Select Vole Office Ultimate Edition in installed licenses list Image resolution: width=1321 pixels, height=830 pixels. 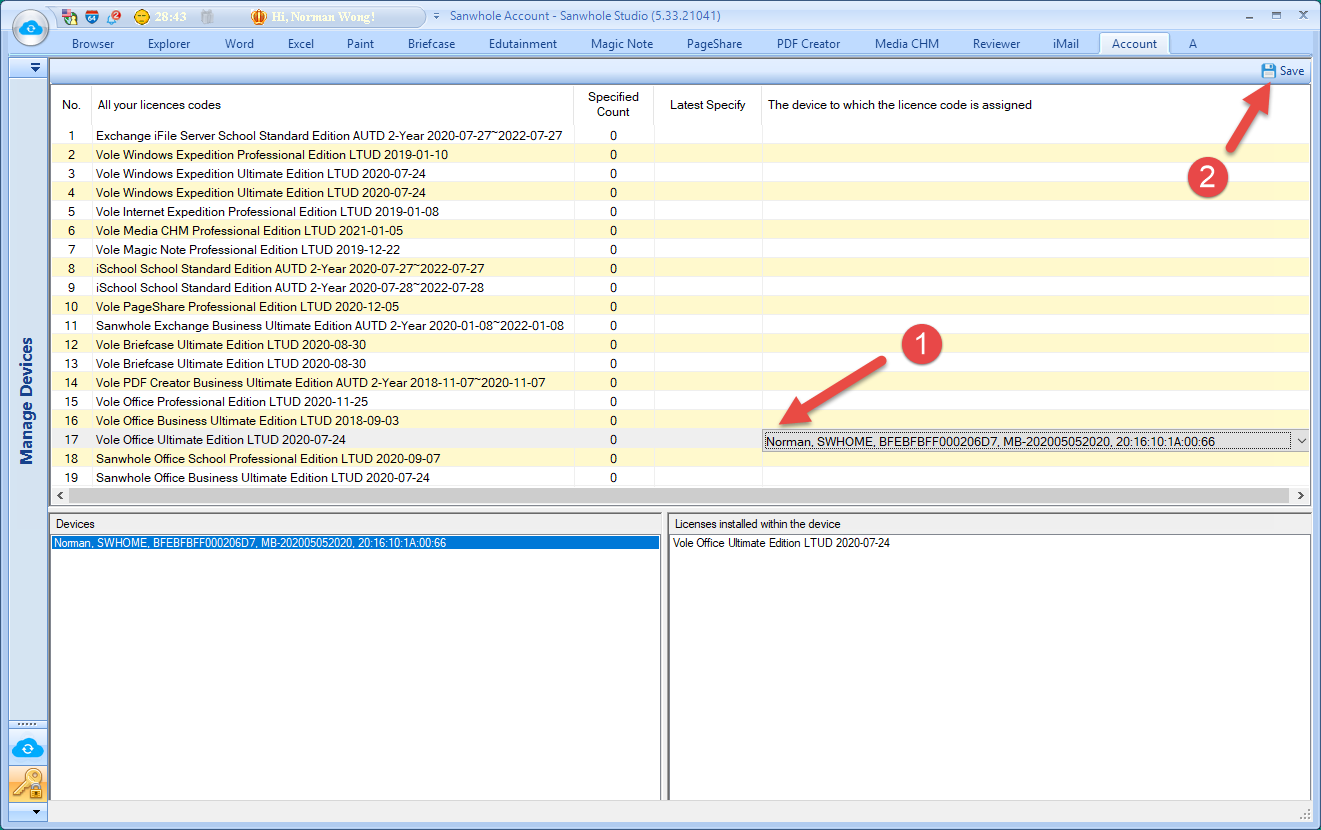click(781, 543)
